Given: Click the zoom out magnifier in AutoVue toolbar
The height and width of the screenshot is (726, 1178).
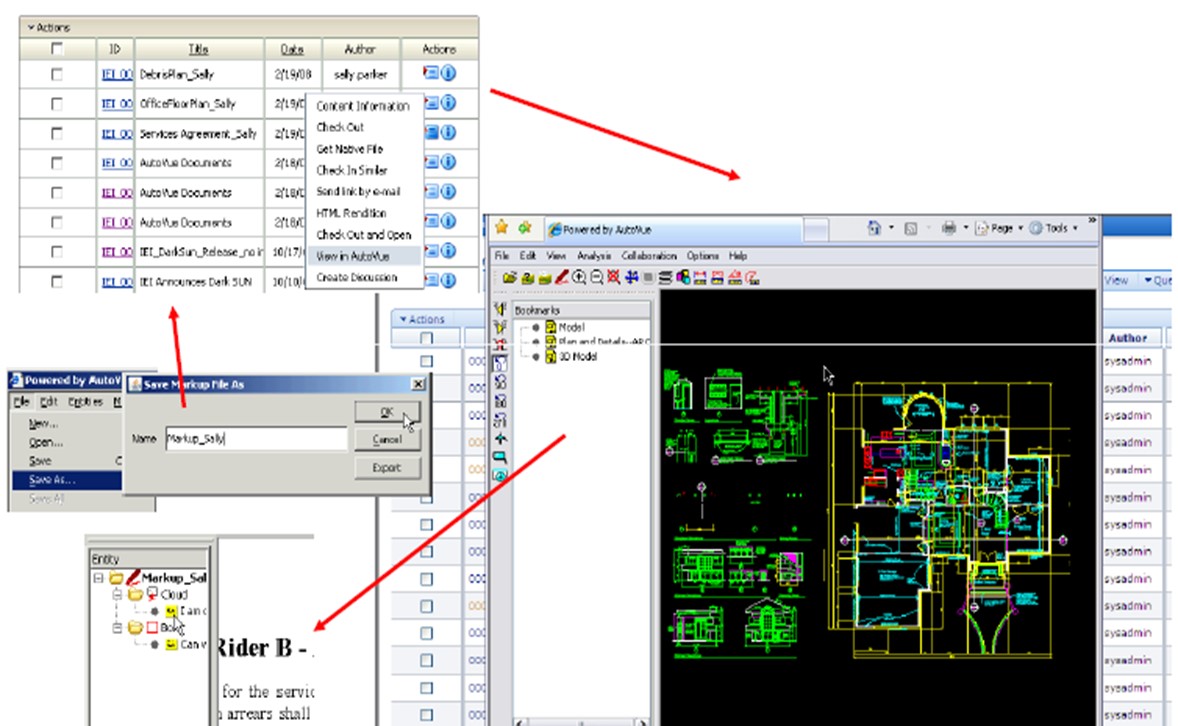Looking at the screenshot, I should pyautogui.click(x=597, y=278).
